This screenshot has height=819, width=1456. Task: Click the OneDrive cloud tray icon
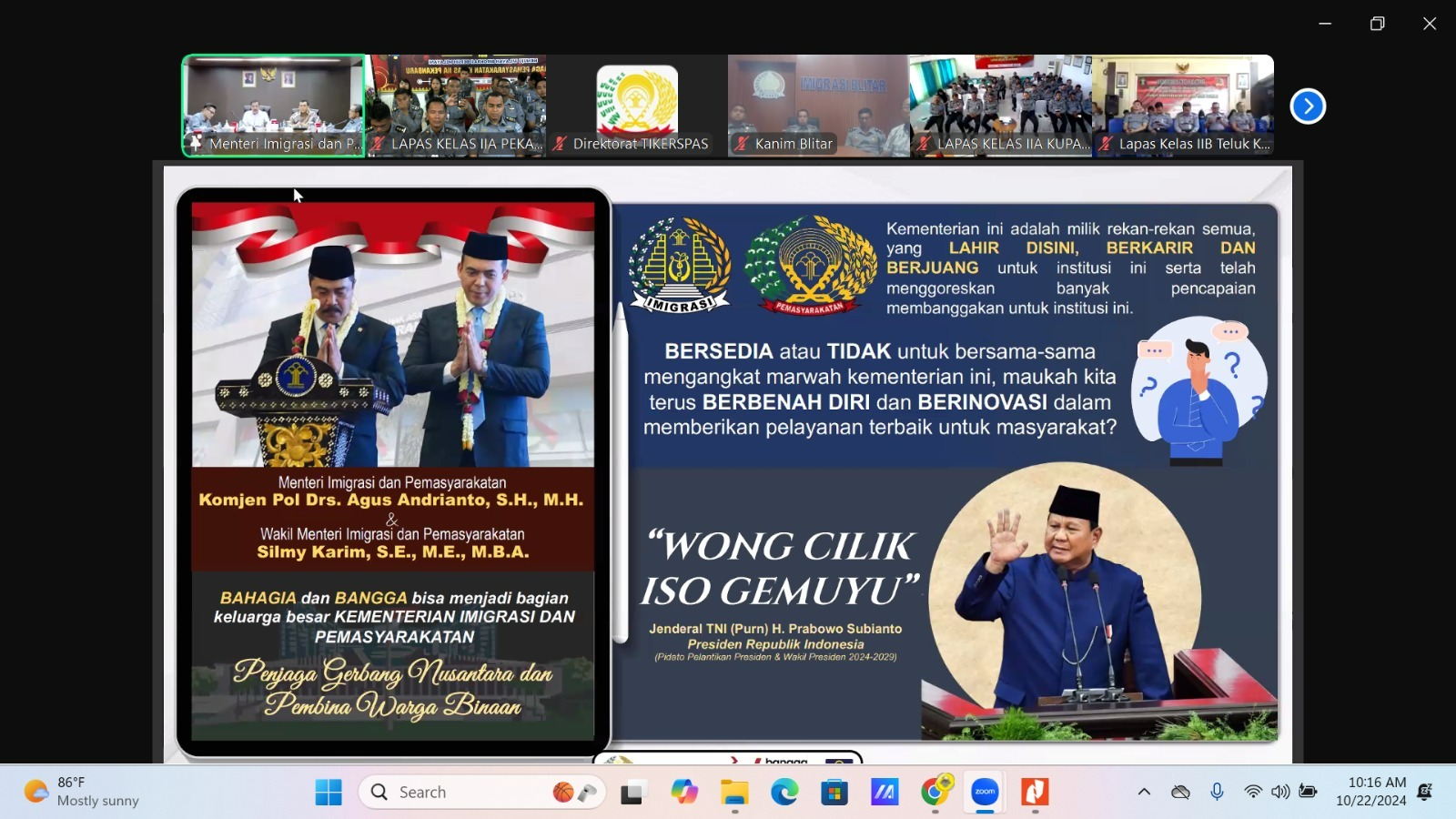point(1180,792)
